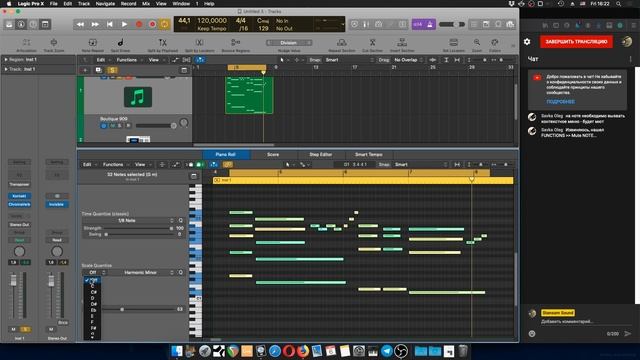
Task: Toggle the blue Catch Playhead button in Piano Roll
Action: point(214,164)
